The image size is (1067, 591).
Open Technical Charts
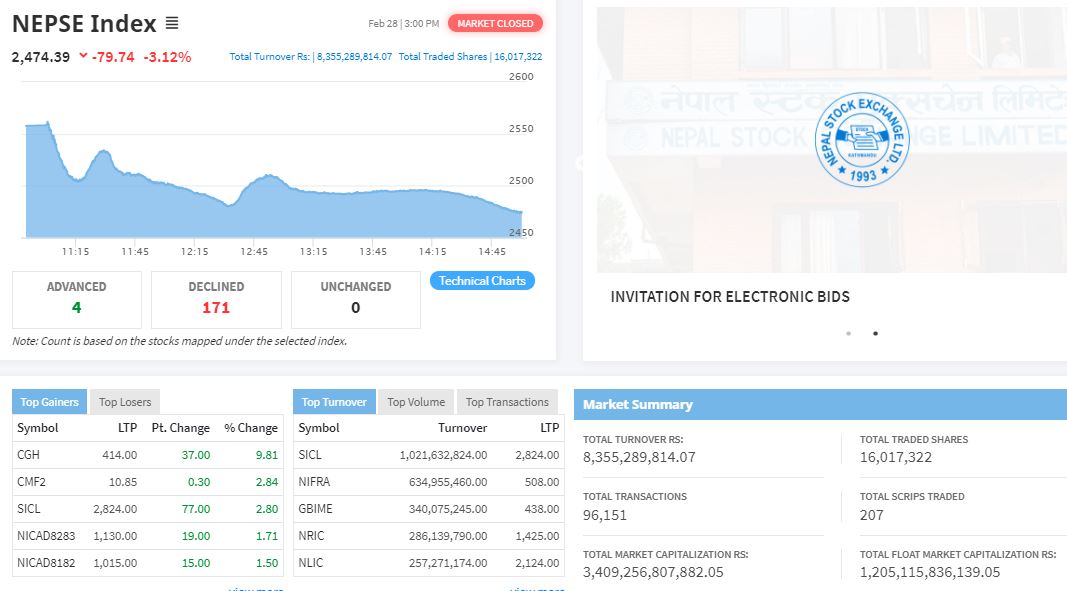[x=482, y=281]
